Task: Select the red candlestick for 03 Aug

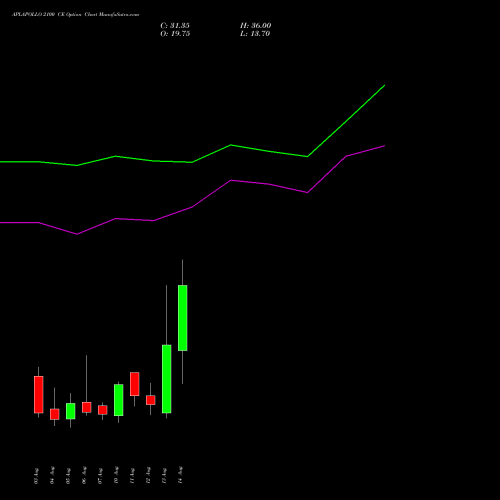Action: pos(39,395)
